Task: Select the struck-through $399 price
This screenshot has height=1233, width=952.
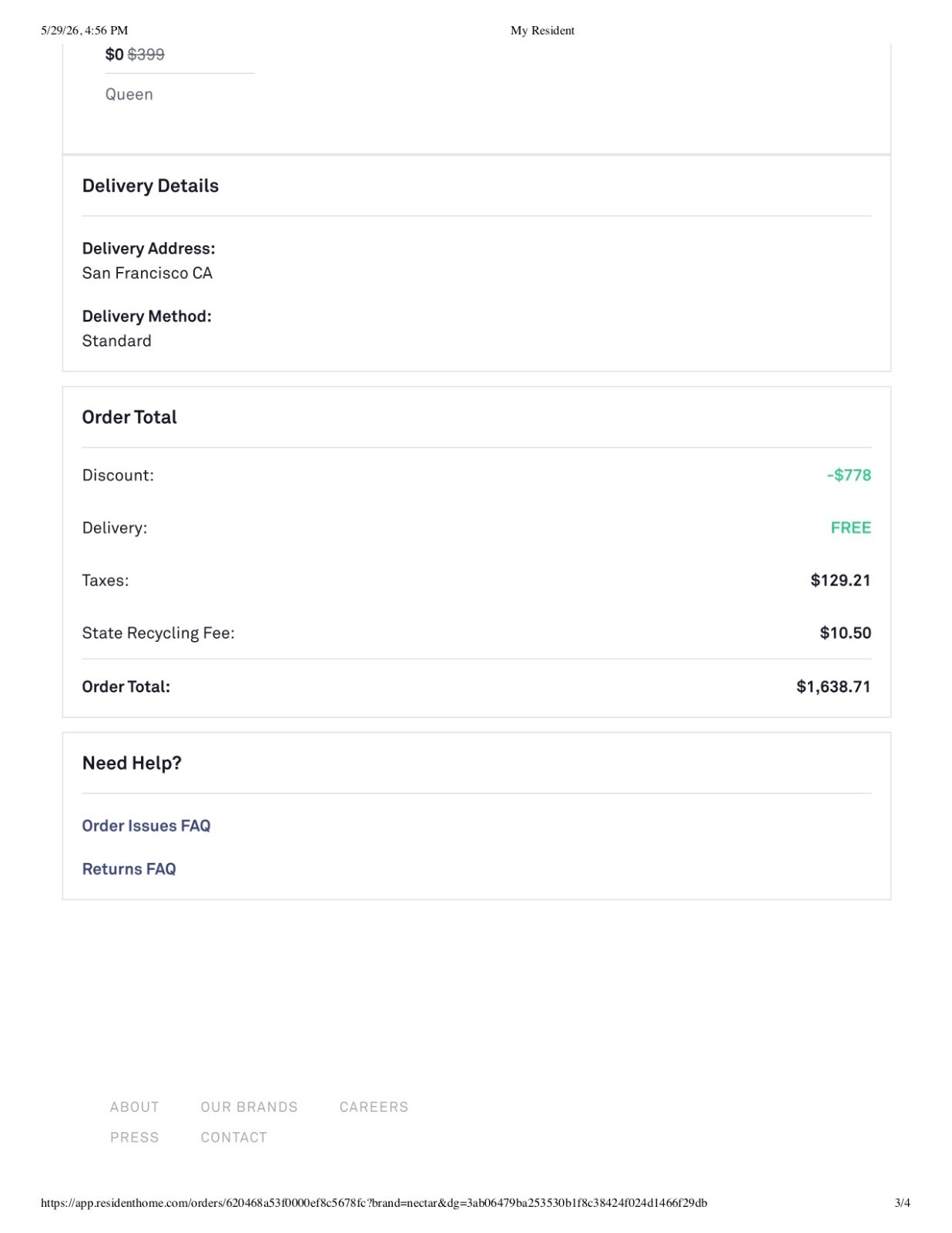Action: click(x=146, y=54)
